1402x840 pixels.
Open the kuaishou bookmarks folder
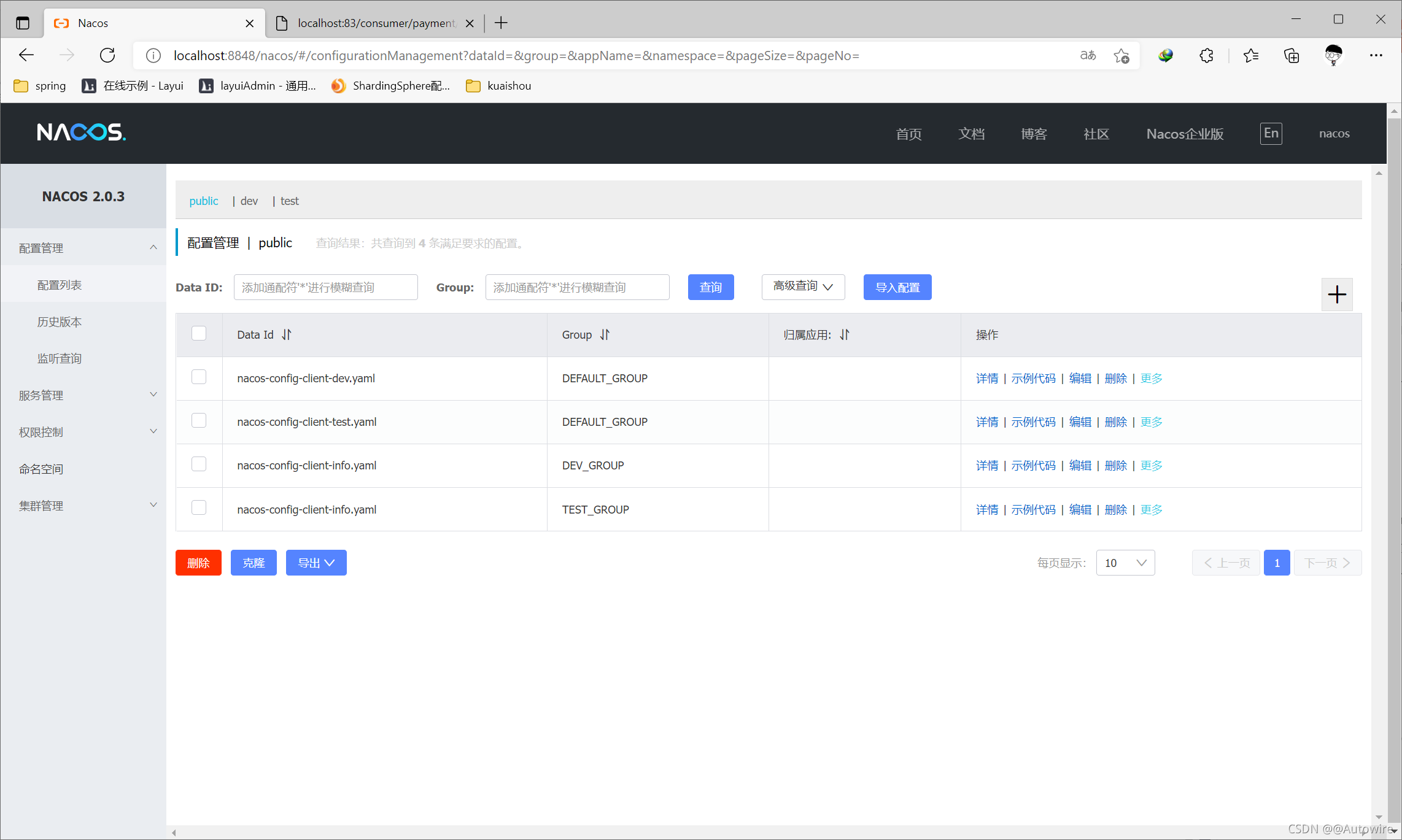[x=498, y=86]
